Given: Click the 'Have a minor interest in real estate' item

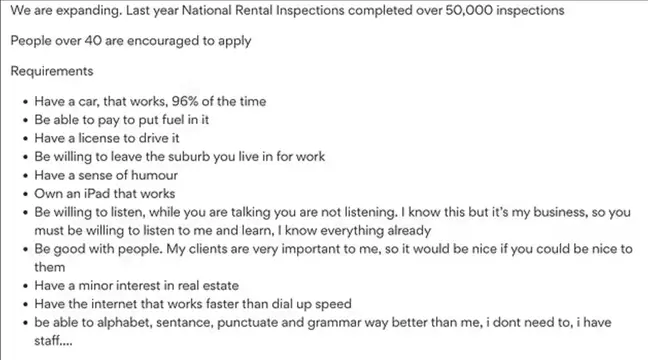Looking at the screenshot, I should pyautogui.click(x=136, y=286).
